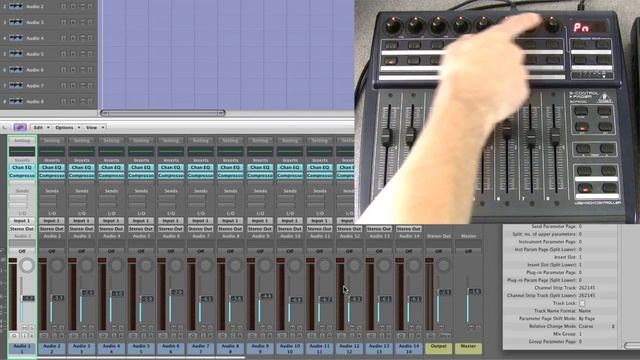Screen dimensions: 640x360
Task: Enable input monitoring on Audio 1 strip
Action: tap(25, 336)
